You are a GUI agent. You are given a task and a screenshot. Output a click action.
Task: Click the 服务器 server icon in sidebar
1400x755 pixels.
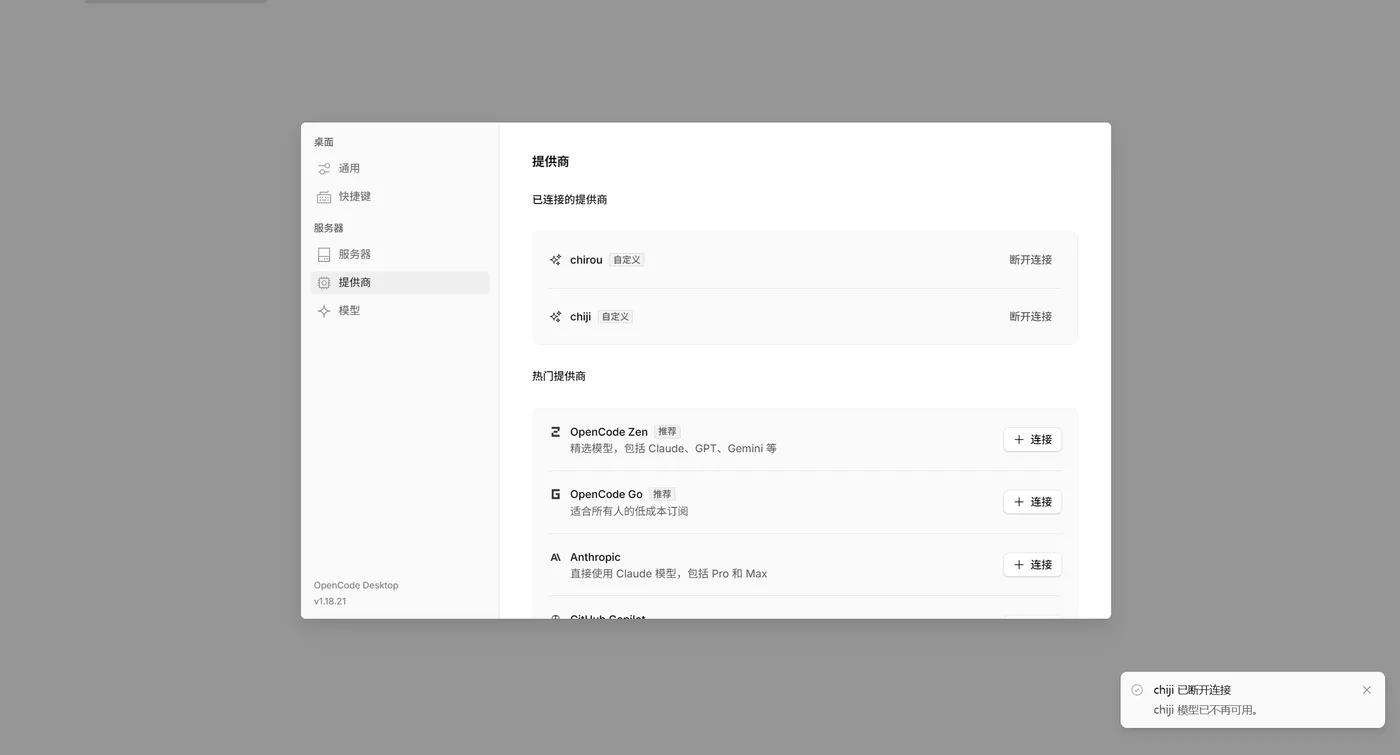tap(324, 255)
